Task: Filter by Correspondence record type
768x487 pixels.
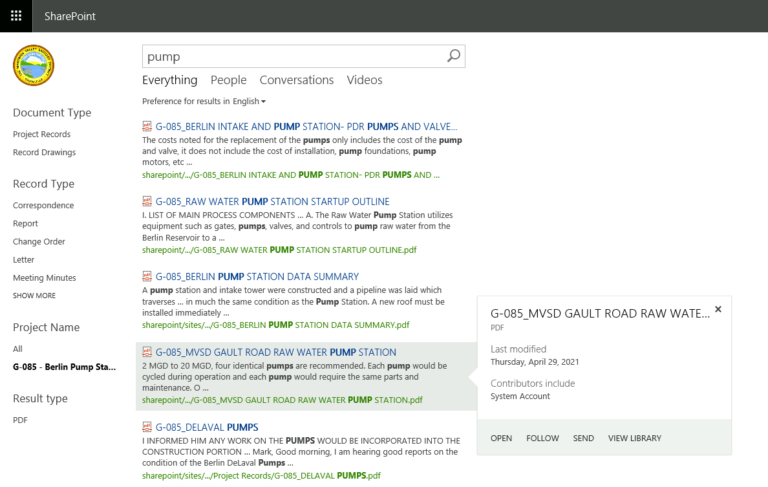Action: click(x=43, y=205)
